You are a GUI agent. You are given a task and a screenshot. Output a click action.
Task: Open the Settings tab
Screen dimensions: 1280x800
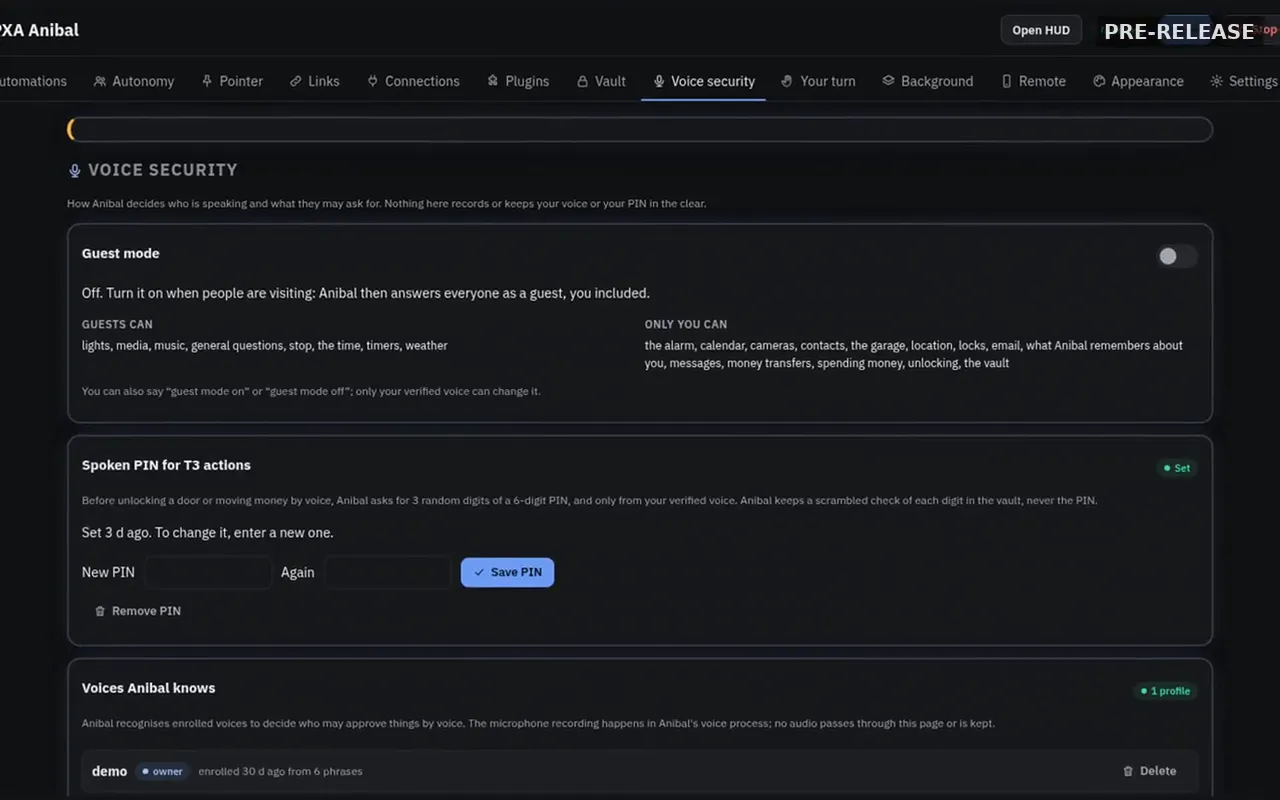[1243, 81]
